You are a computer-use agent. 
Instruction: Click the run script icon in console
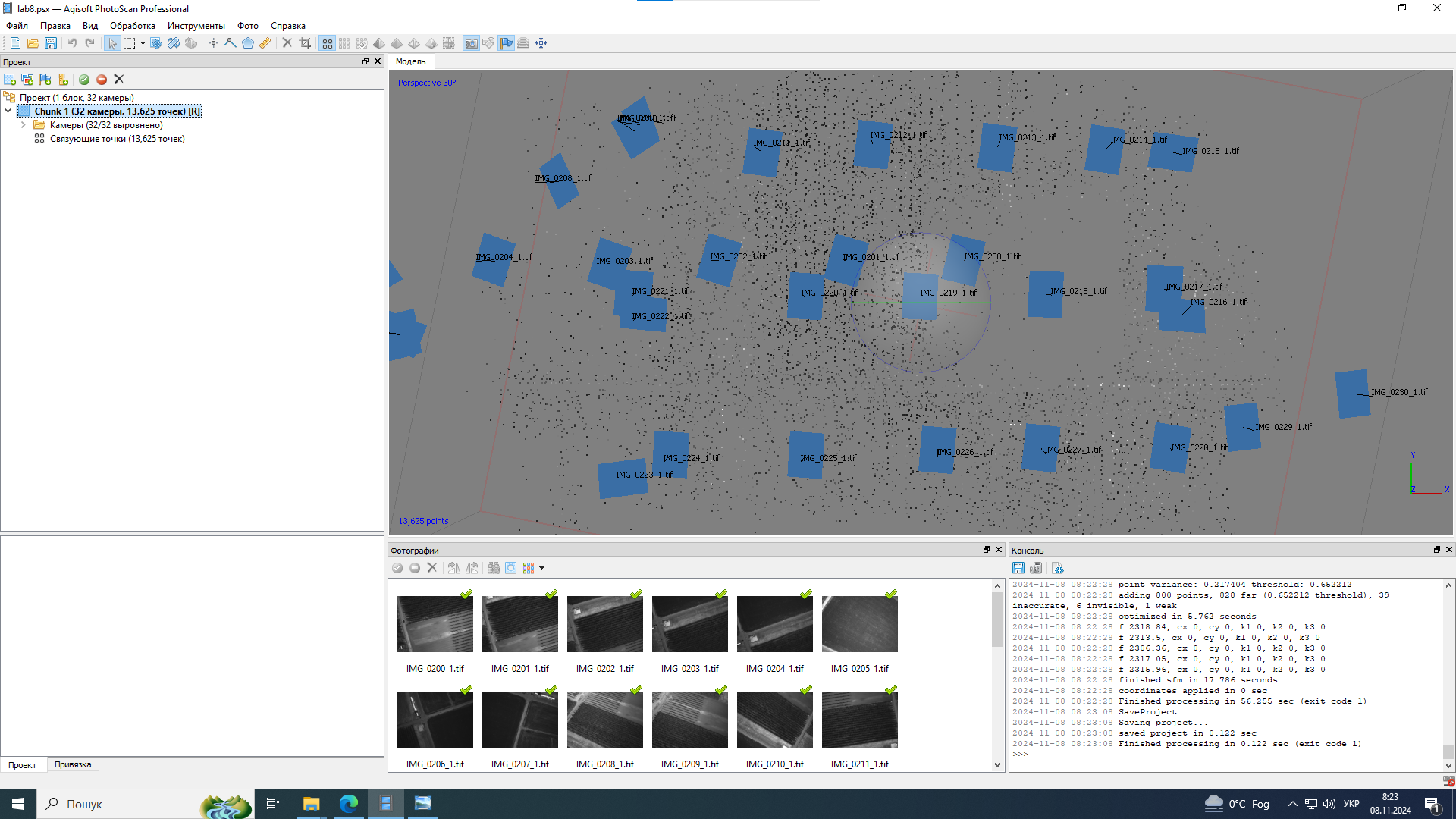(x=1059, y=568)
